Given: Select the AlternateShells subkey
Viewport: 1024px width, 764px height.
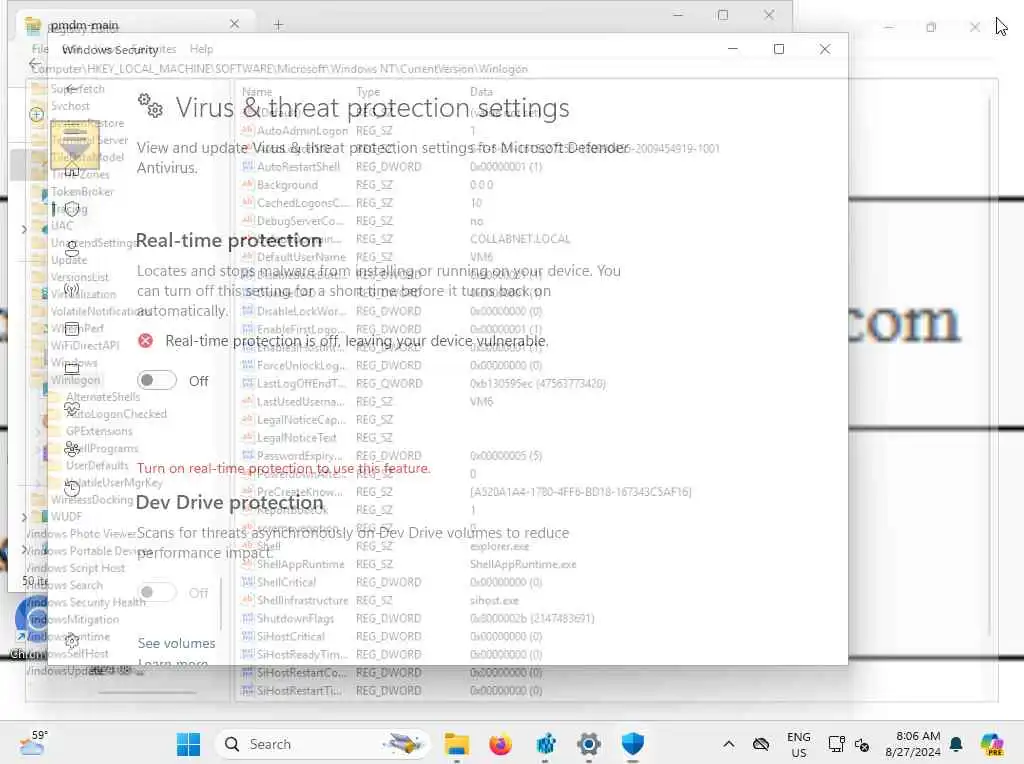Looking at the screenshot, I should [x=103, y=396].
